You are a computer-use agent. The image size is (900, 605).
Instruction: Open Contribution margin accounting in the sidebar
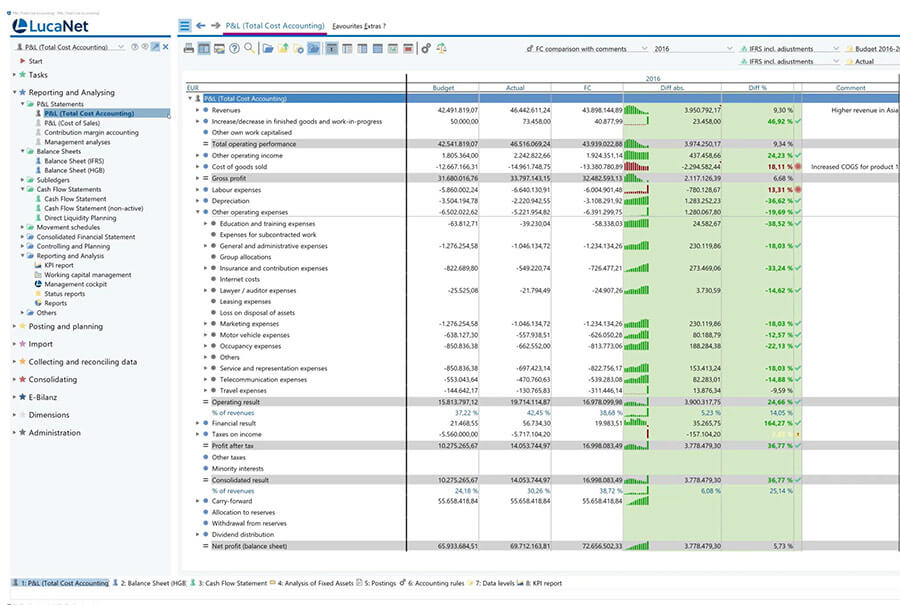[x=91, y=132]
